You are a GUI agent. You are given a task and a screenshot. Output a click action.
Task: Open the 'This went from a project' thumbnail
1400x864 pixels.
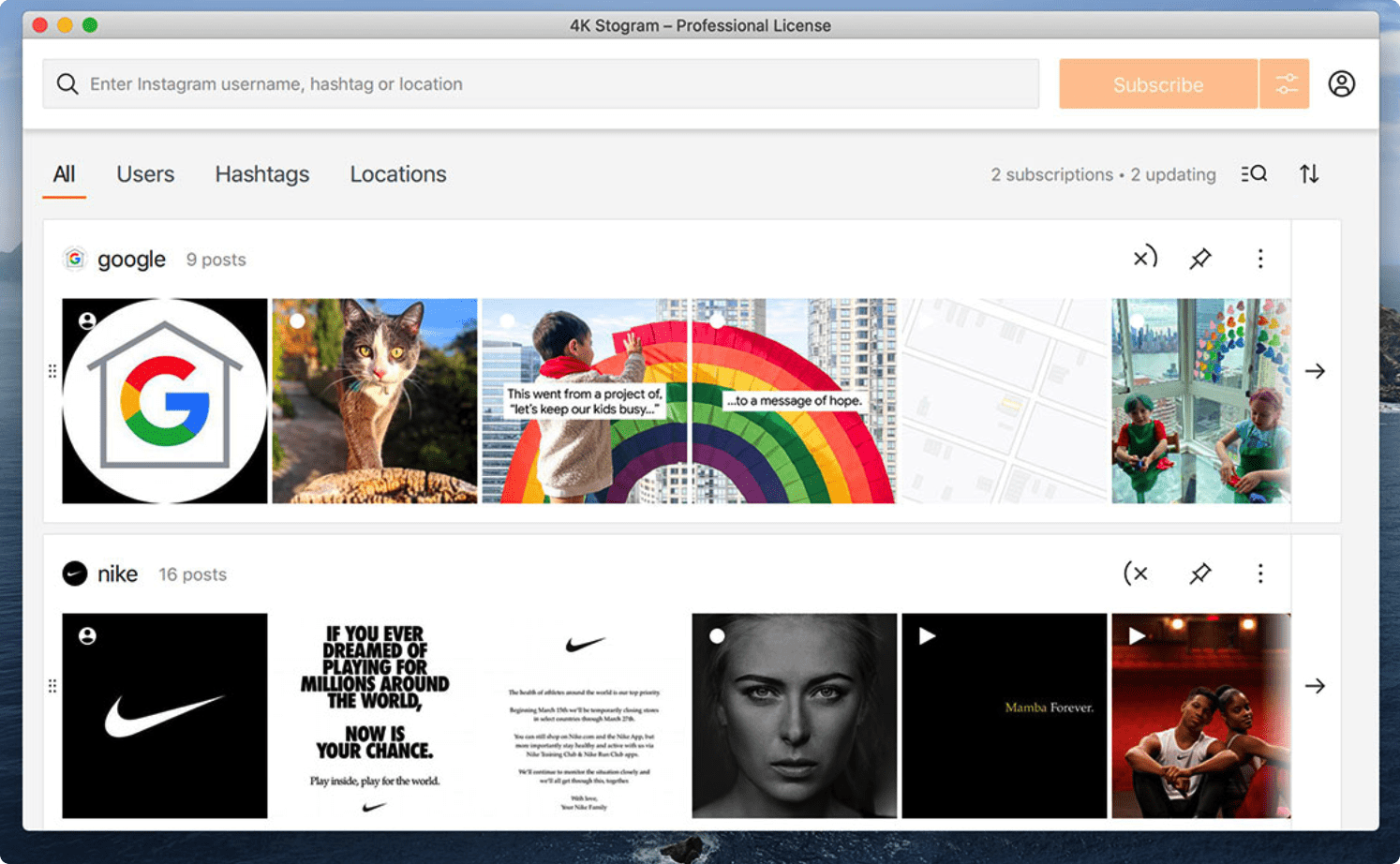[585, 401]
